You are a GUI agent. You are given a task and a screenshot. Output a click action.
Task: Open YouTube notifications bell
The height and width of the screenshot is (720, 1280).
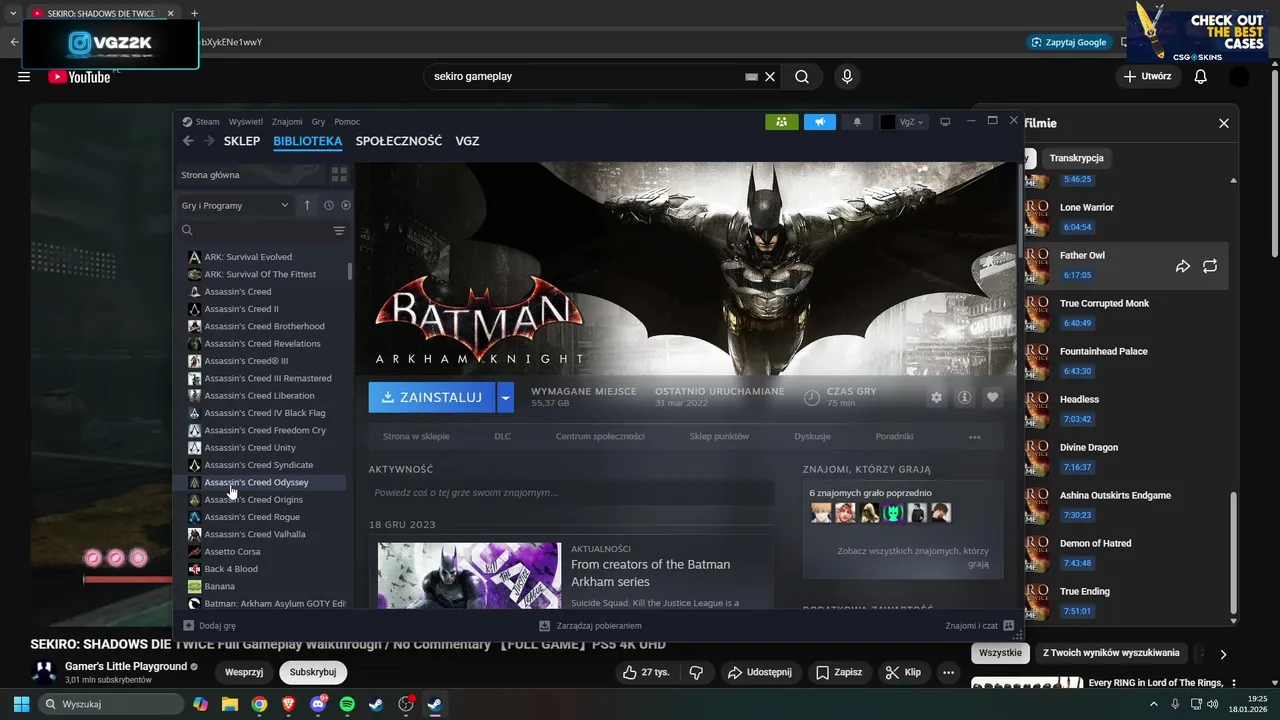[x=1201, y=76]
